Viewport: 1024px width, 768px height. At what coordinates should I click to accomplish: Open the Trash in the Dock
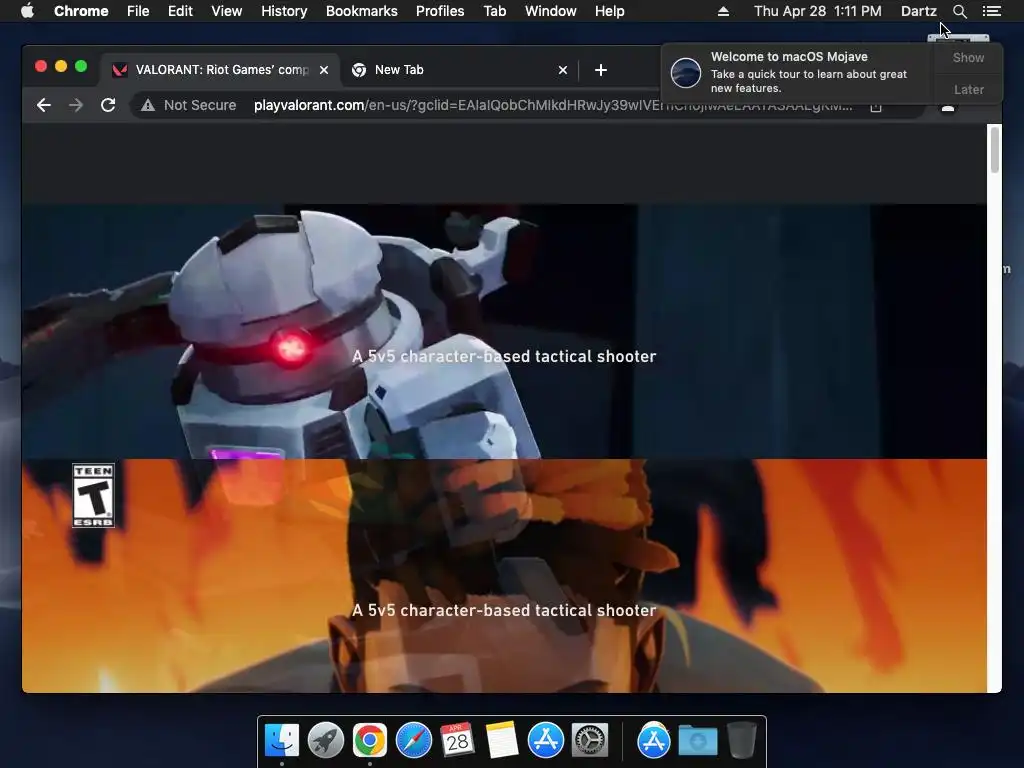[x=741, y=740]
